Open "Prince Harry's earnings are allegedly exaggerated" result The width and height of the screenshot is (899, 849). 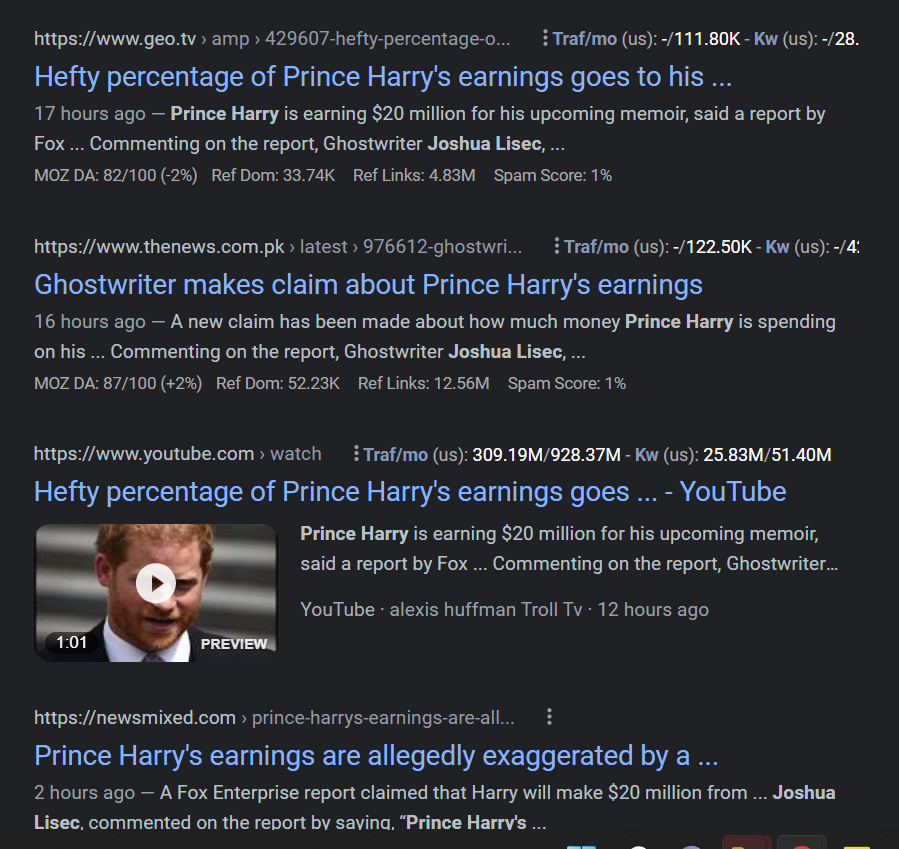click(376, 755)
